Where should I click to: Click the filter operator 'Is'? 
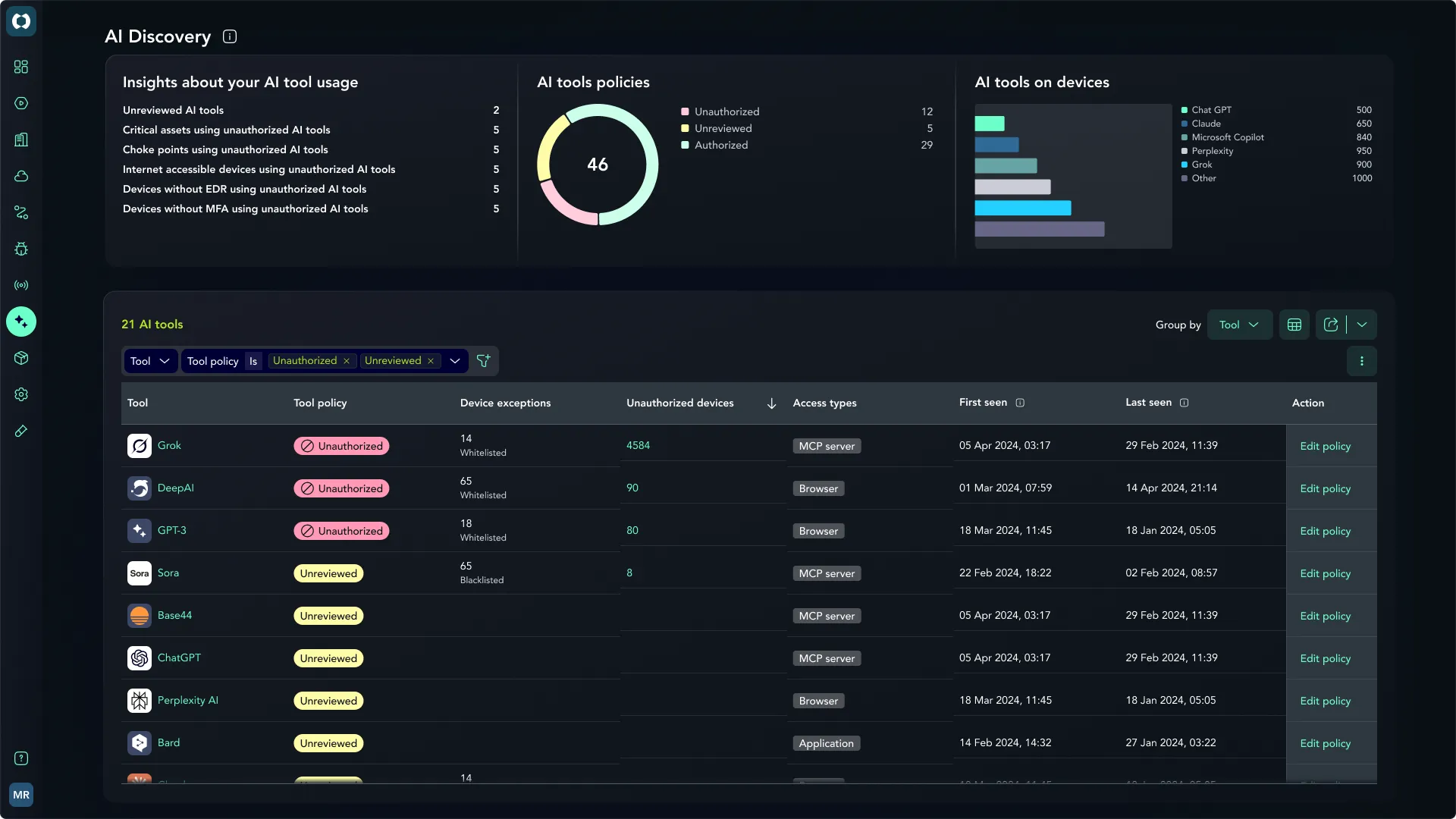pyautogui.click(x=253, y=361)
